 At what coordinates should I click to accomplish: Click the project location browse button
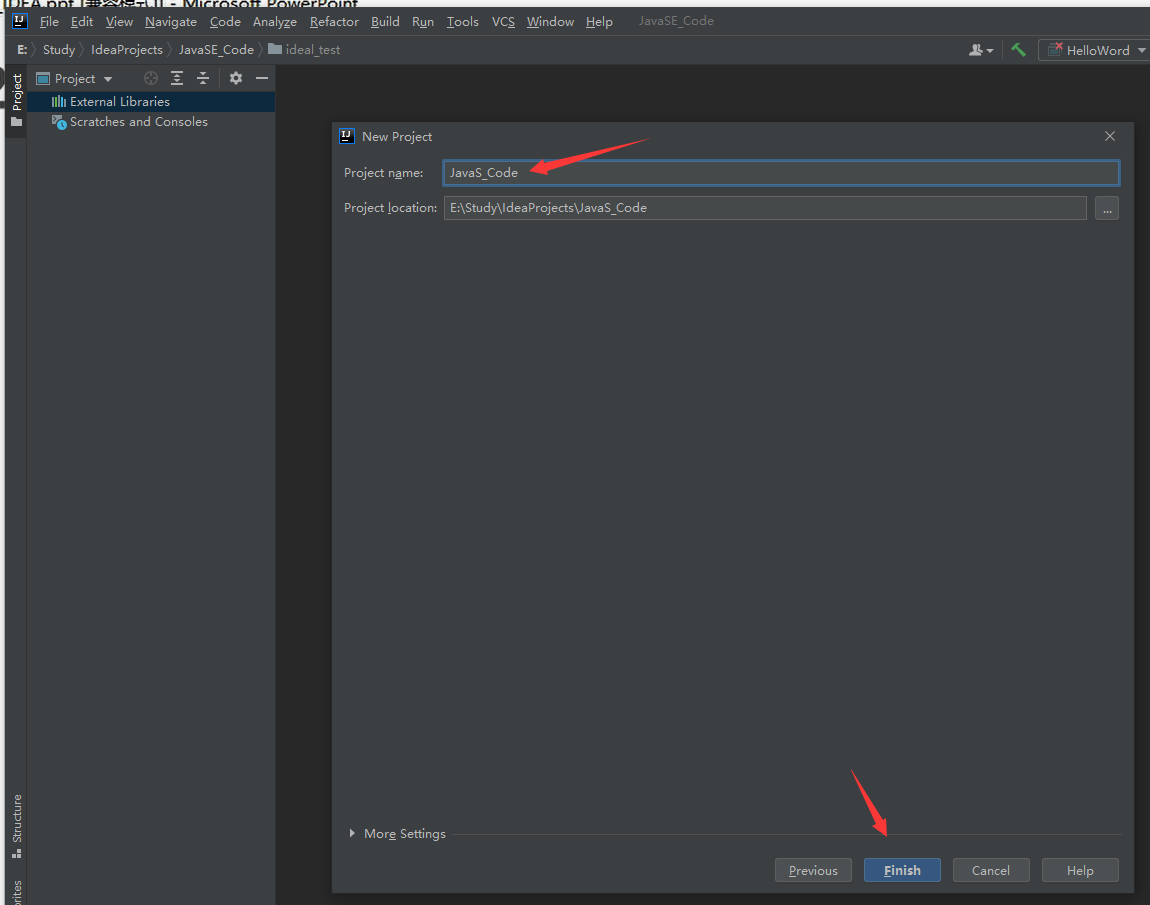click(1106, 208)
